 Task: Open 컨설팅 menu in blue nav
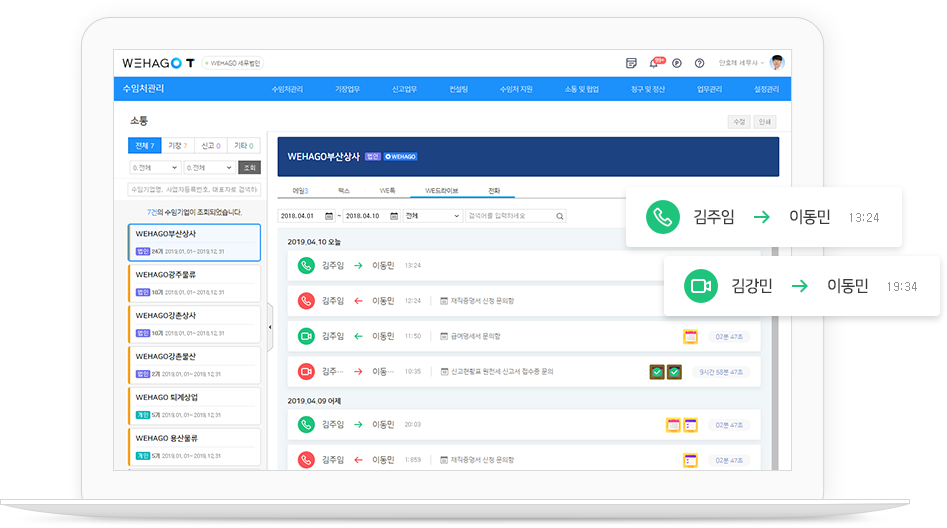[458, 89]
